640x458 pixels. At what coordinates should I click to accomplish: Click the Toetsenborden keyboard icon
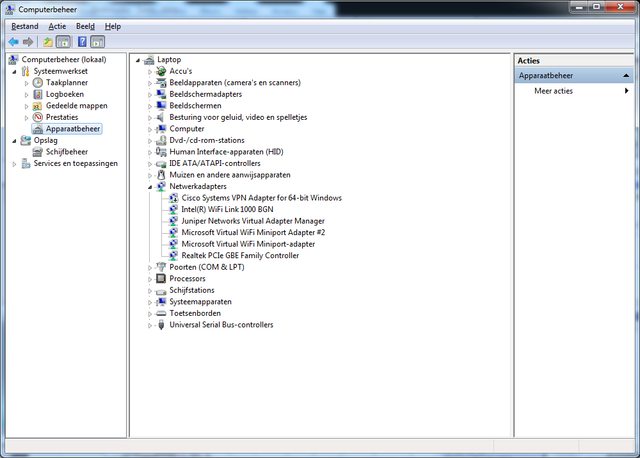point(161,313)
